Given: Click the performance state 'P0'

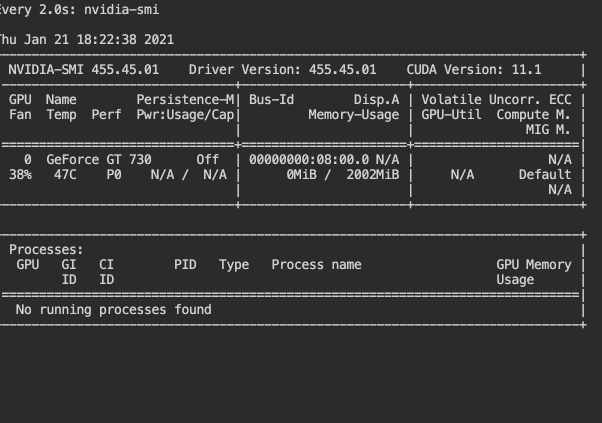Looking at the screenshot, I should [114, 175].
